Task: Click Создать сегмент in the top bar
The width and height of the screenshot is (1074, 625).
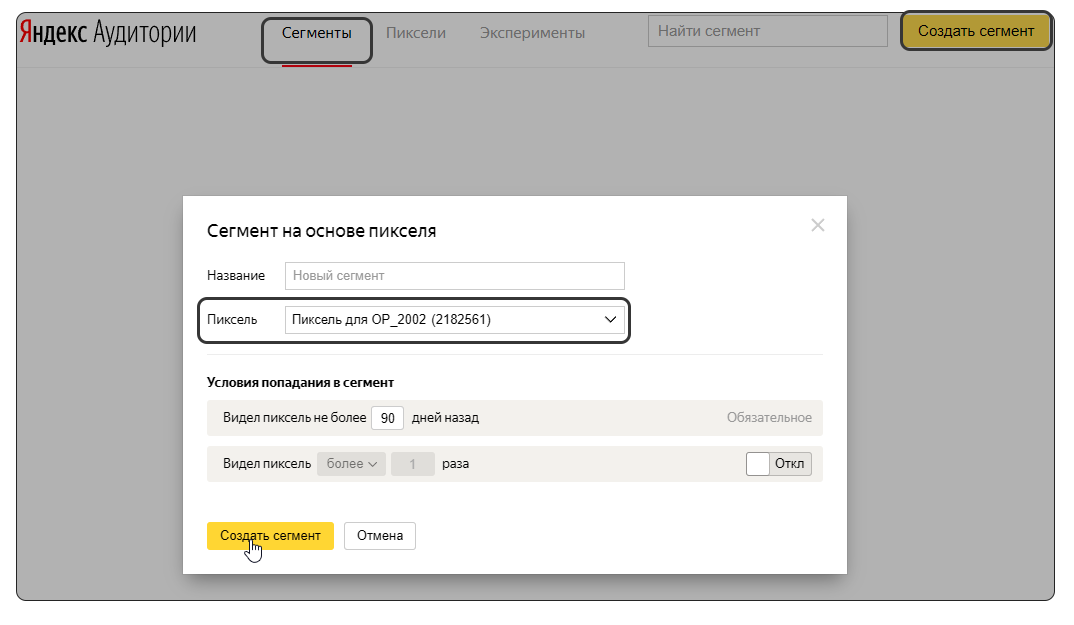Action: point(975,31)
